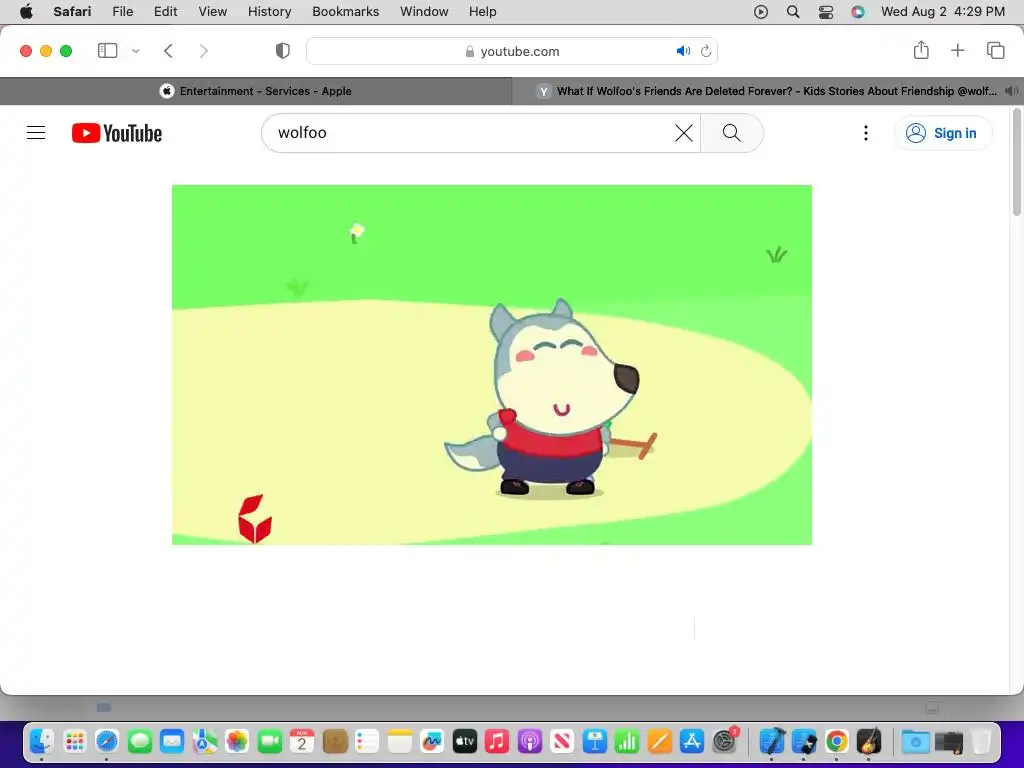Screen dimensions: 1024x768
Task: Open Reminders from the Dock
Action: click(x=367, y=742)
